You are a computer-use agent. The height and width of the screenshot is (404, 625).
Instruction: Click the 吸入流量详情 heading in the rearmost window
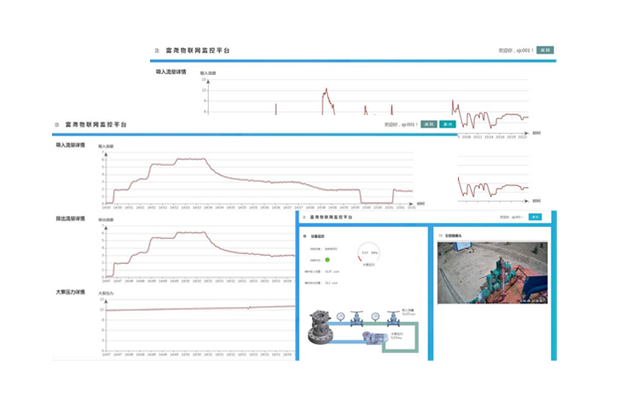coord(171,72)
